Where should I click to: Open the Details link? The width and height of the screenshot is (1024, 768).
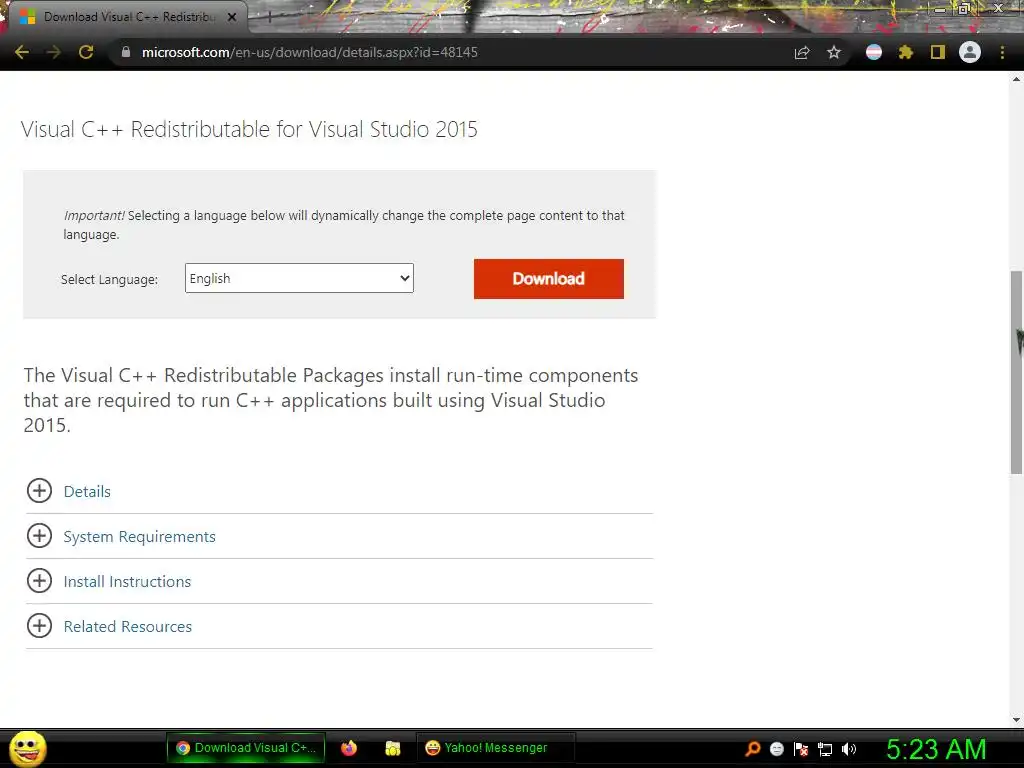click(87, 492)
